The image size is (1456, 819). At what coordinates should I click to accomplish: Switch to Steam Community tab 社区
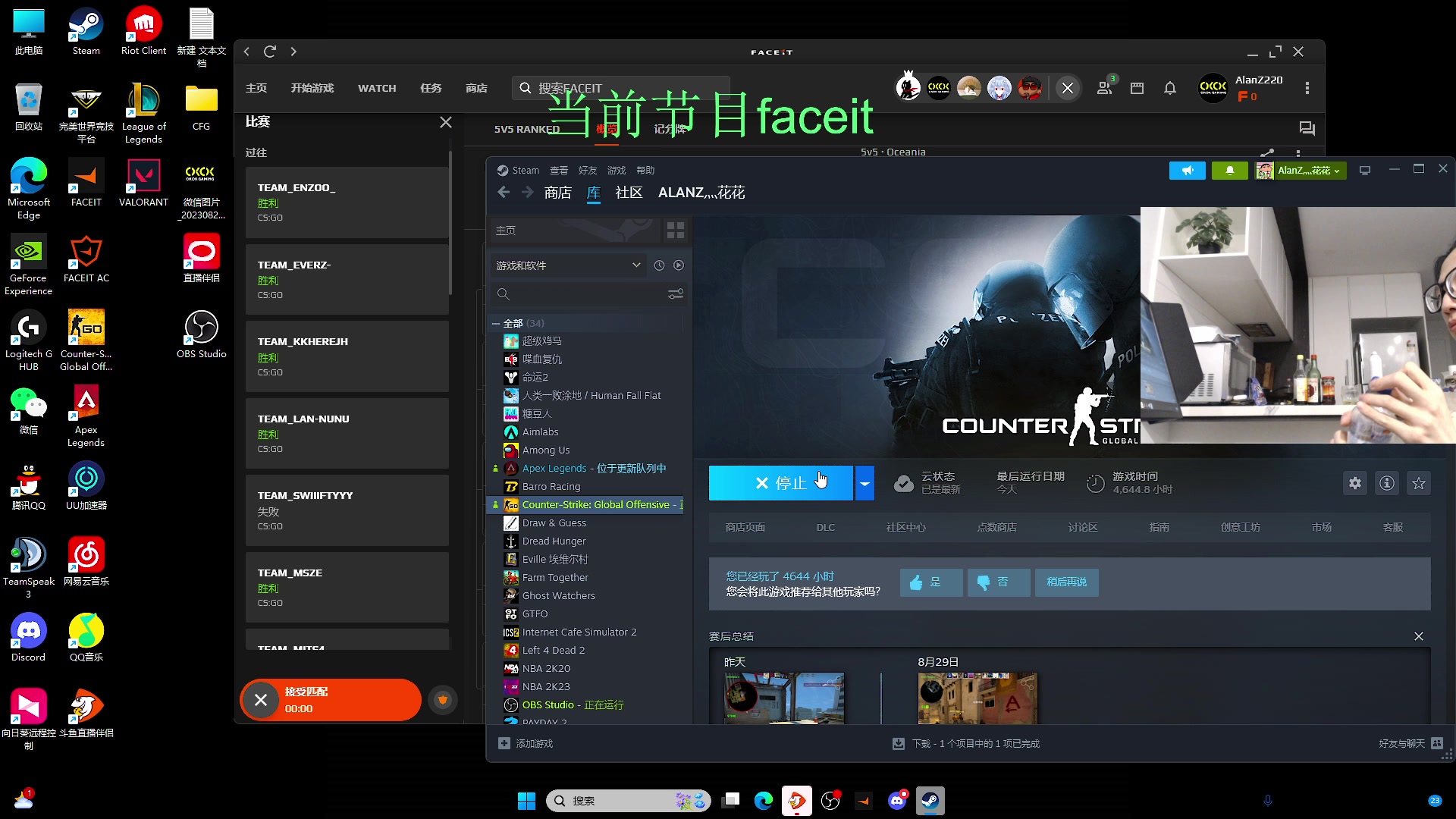point(629,193)
